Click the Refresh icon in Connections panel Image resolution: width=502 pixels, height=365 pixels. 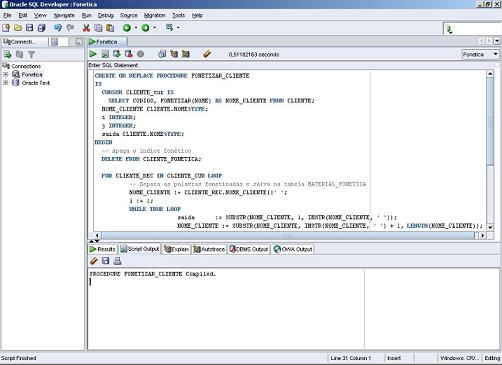click(x=20, y=54)
